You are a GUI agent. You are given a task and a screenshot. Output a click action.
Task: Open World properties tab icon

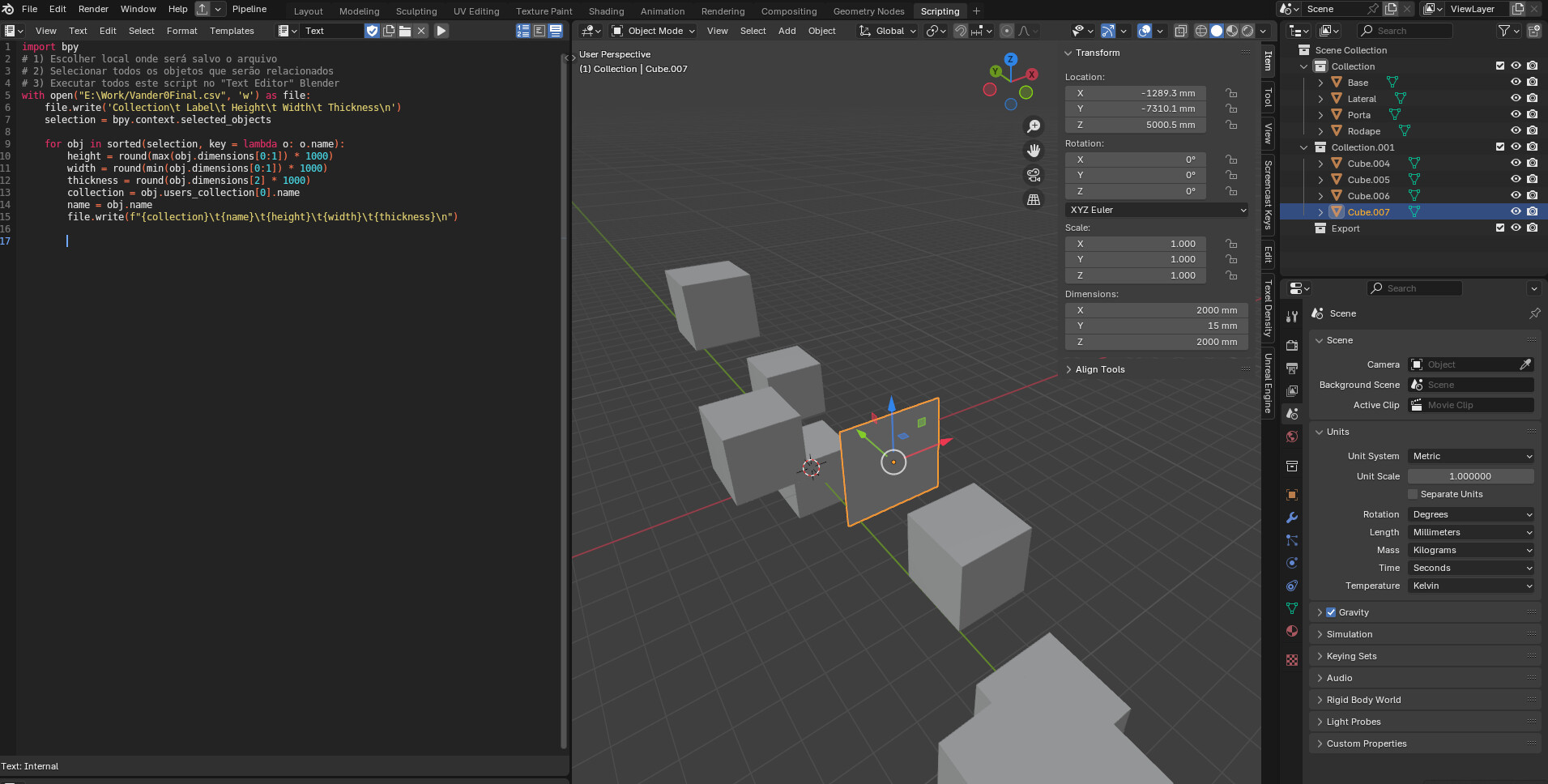1292,437
